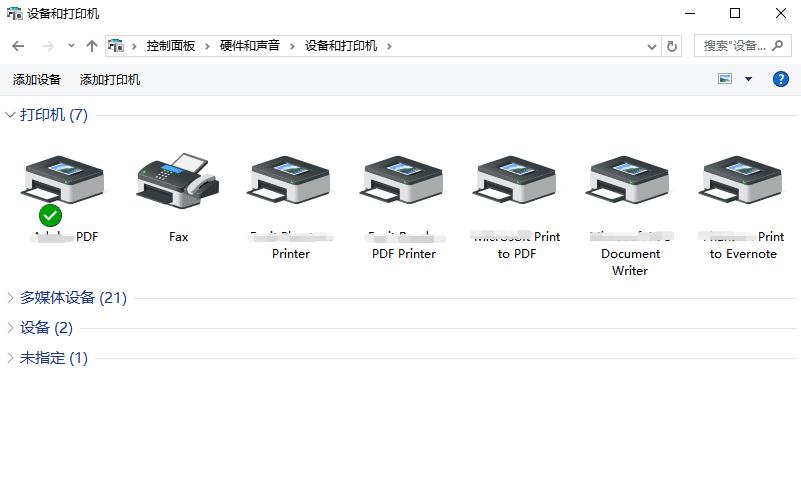Click the search magnifier icon
Viewport: 801px width, 495px height.
(778, 46)
